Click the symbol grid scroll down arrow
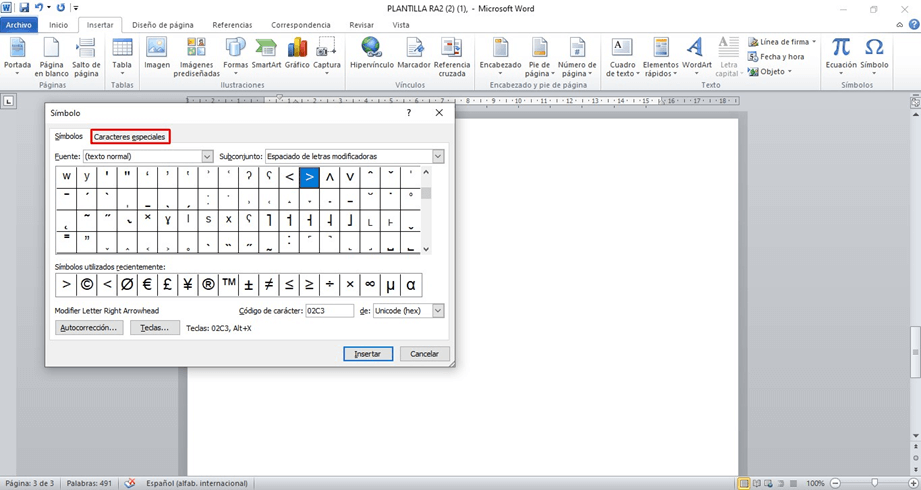This screenshot has height=490, width=921. 426,249
